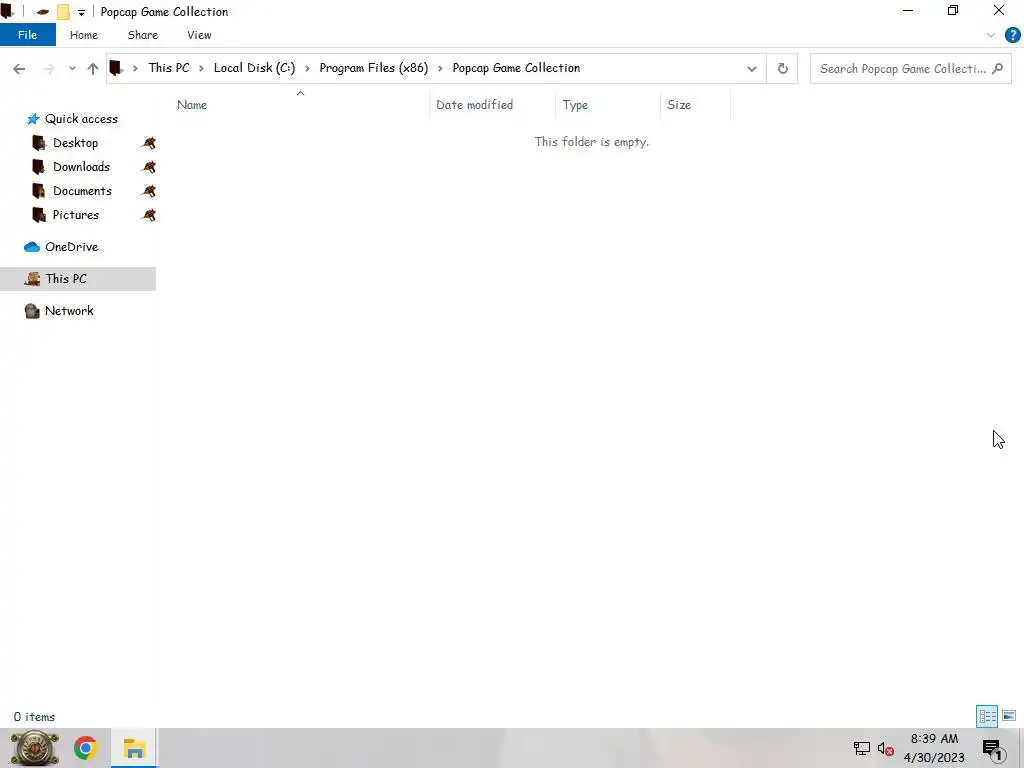Switch to the Home ribbon tab
1024x768 pixels.
coord(84,35)
